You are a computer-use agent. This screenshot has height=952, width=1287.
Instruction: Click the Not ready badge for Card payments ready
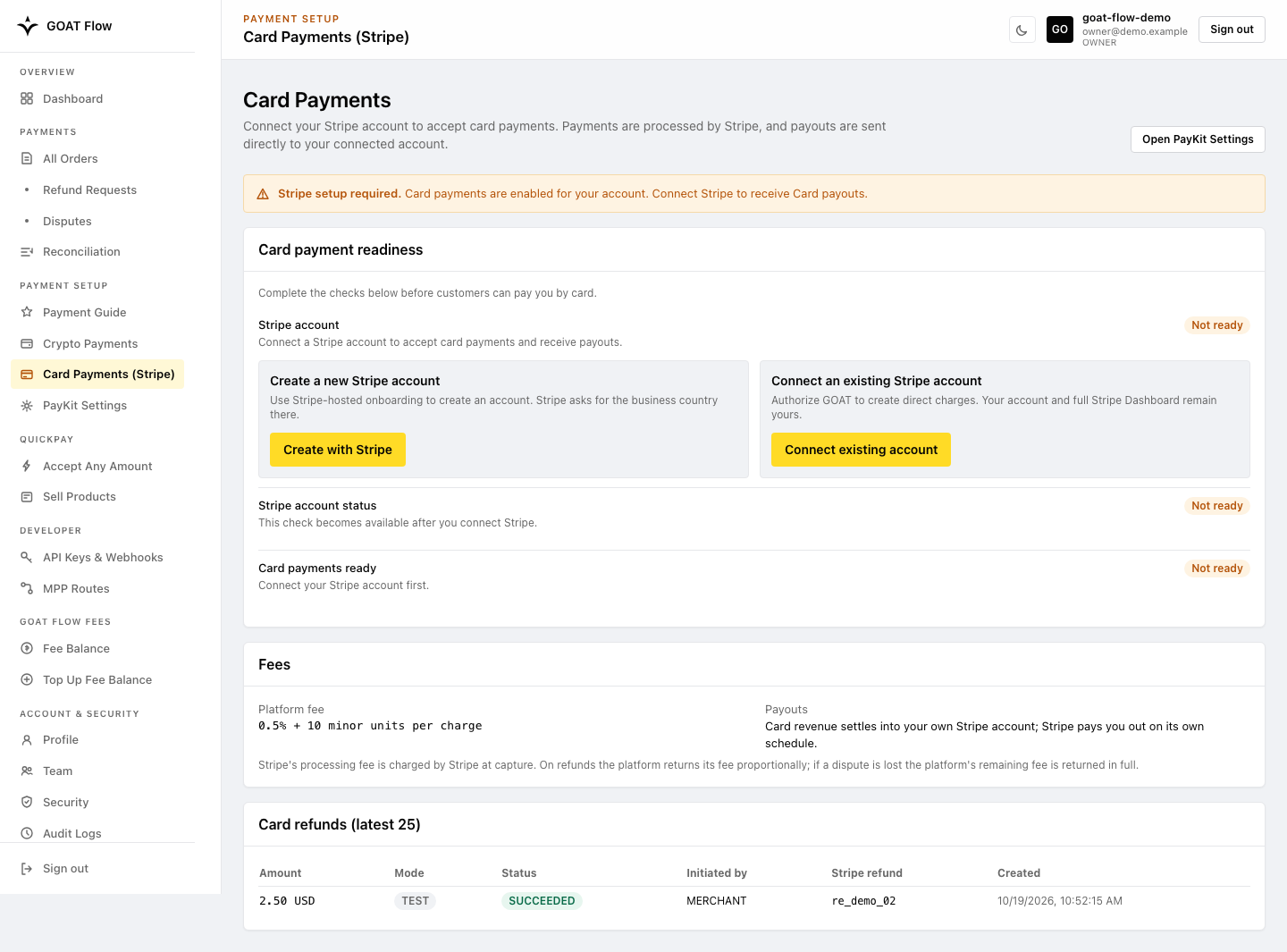[1216, 569]
